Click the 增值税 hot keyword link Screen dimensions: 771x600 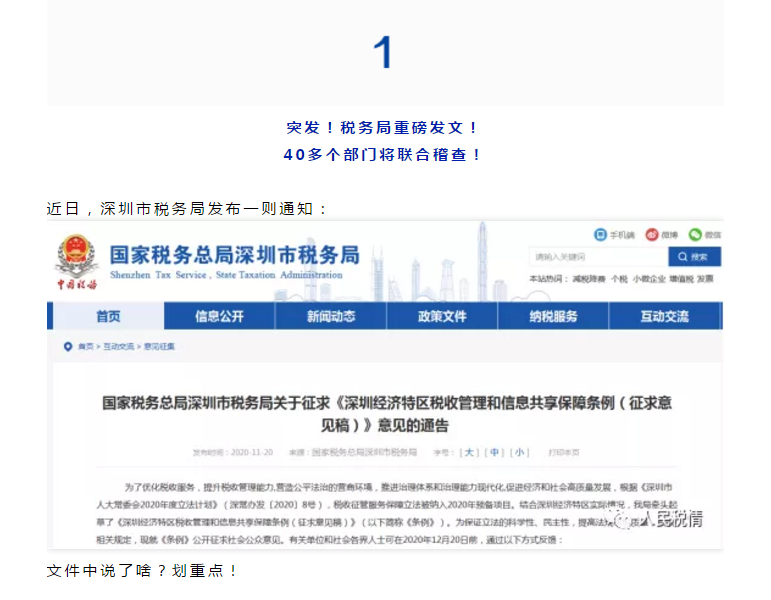[681, 279]
